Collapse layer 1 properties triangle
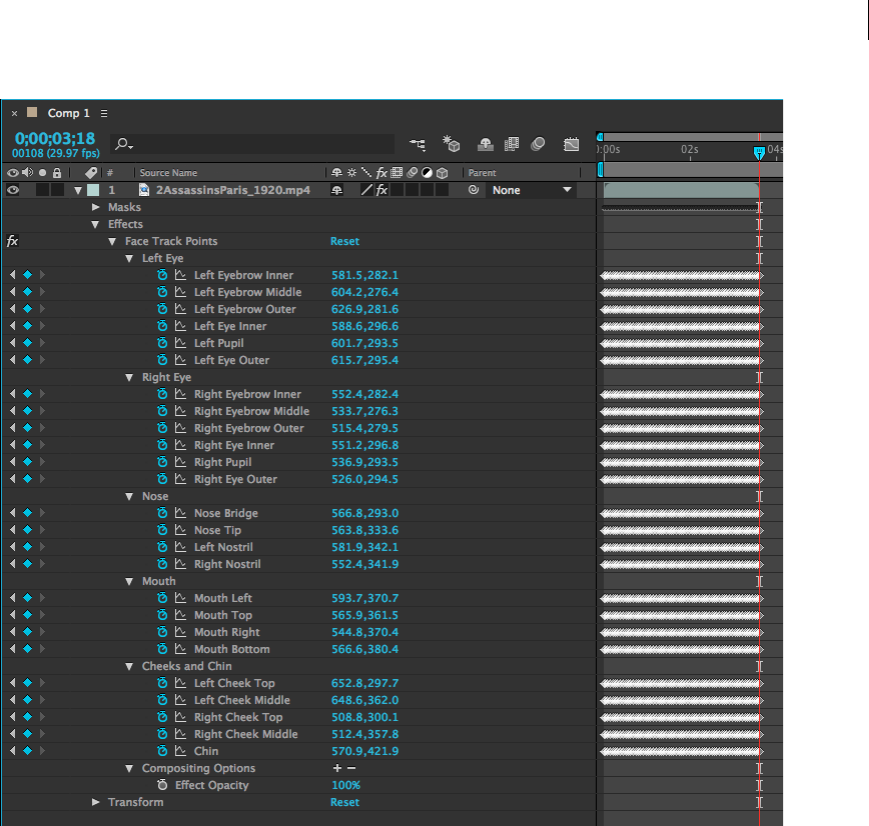869x826 pixels. point(78,190)
